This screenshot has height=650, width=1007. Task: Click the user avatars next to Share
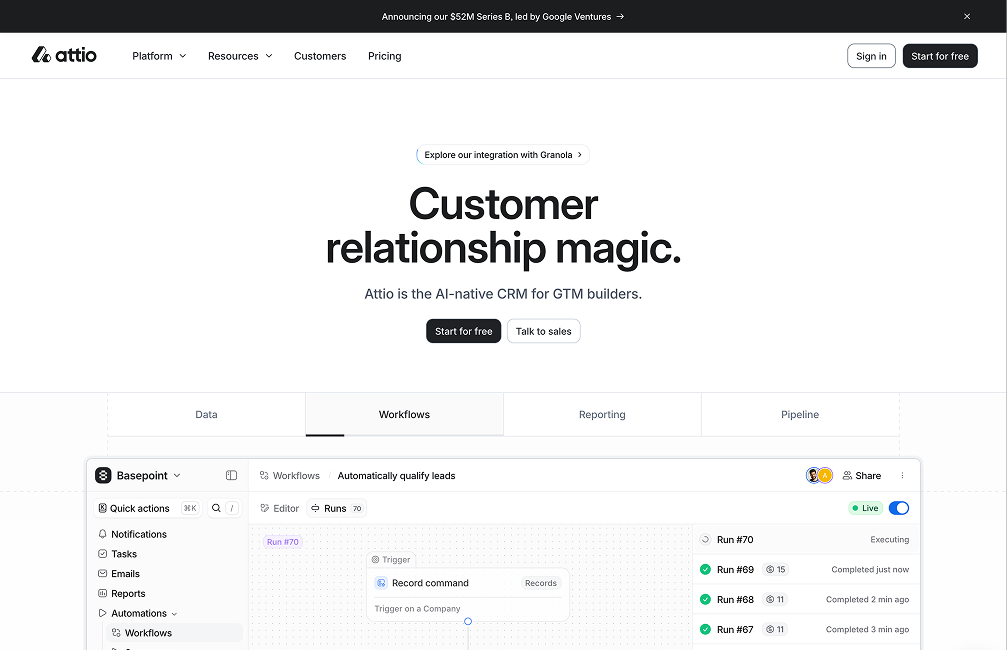click(819, 476)
